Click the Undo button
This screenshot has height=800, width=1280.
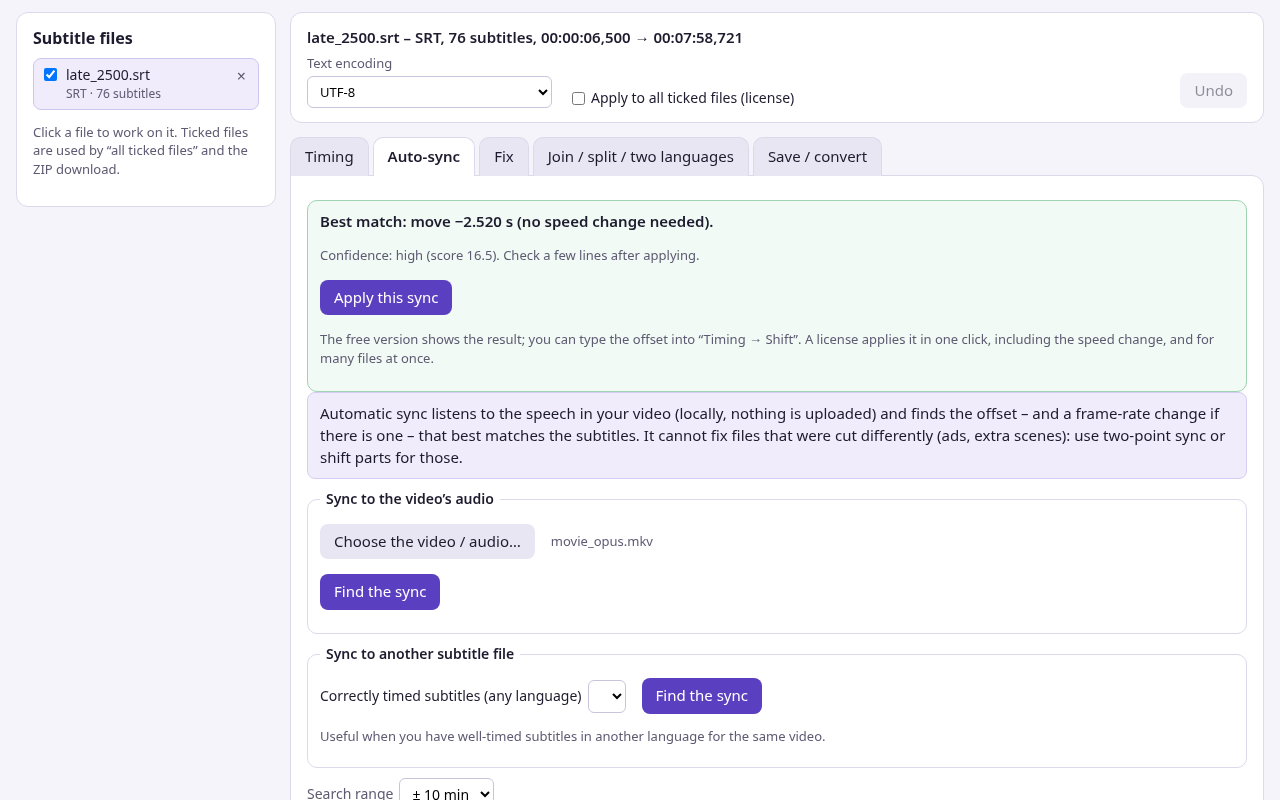(x=1213, y=90)
